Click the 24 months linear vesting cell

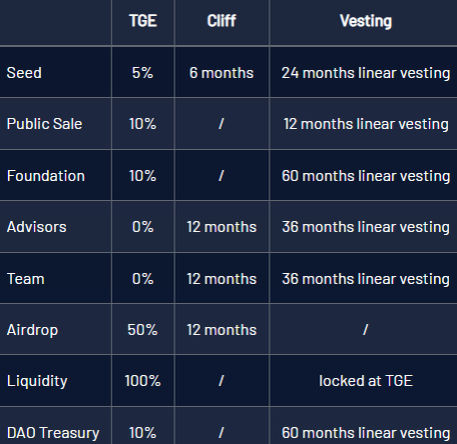366,73
